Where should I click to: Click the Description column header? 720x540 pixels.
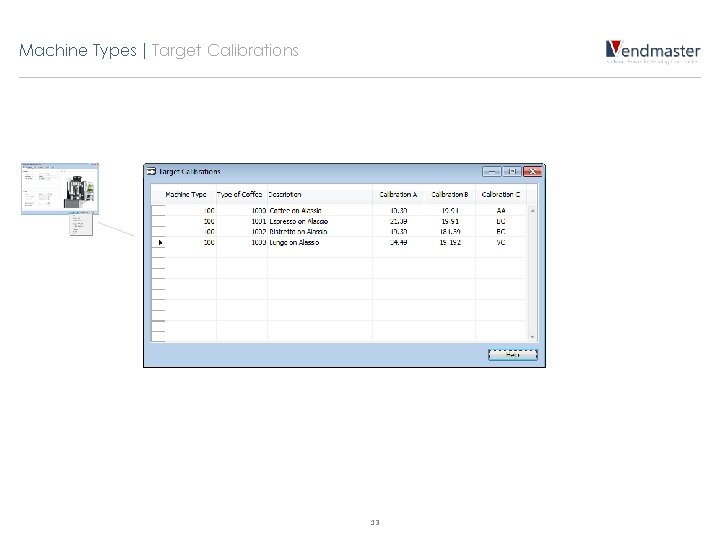pyautogui.click(x=320, y=194)
